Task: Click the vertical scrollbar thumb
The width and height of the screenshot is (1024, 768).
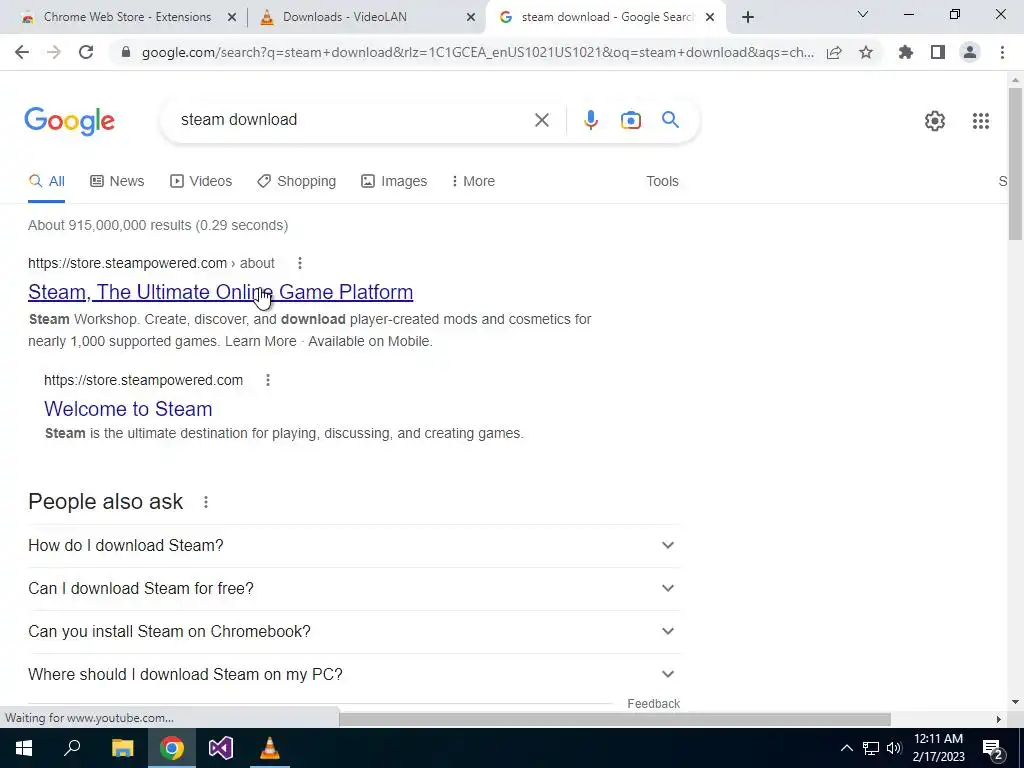Action: point(1015,163)
